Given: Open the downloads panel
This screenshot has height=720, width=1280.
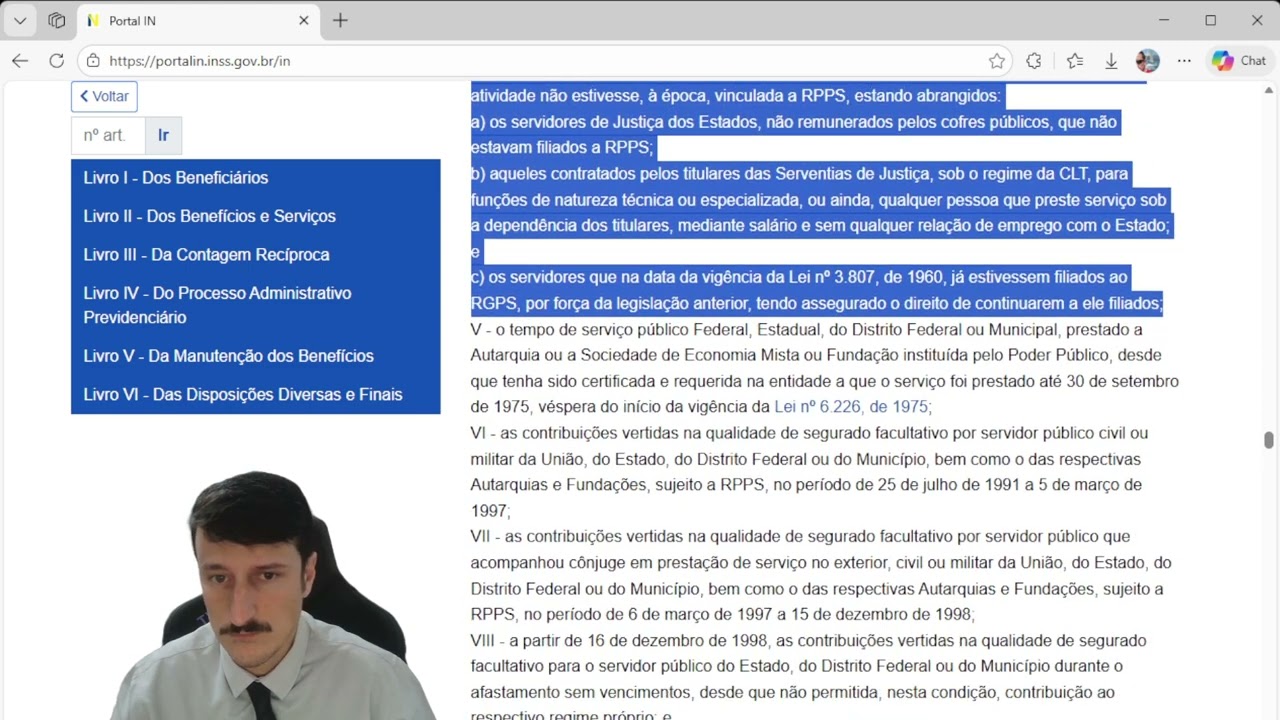Looking at the screenshot, I should 1111,61.
